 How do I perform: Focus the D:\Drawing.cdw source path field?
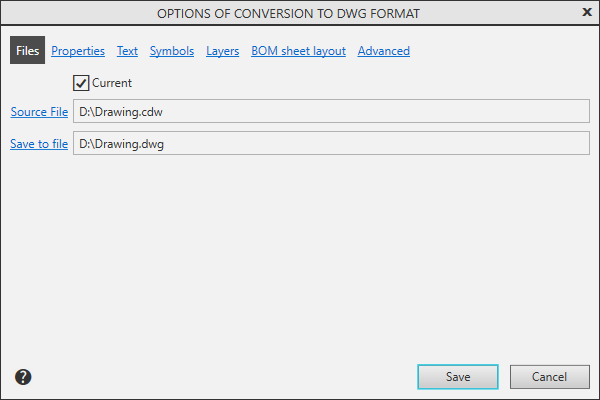point(331,112)
